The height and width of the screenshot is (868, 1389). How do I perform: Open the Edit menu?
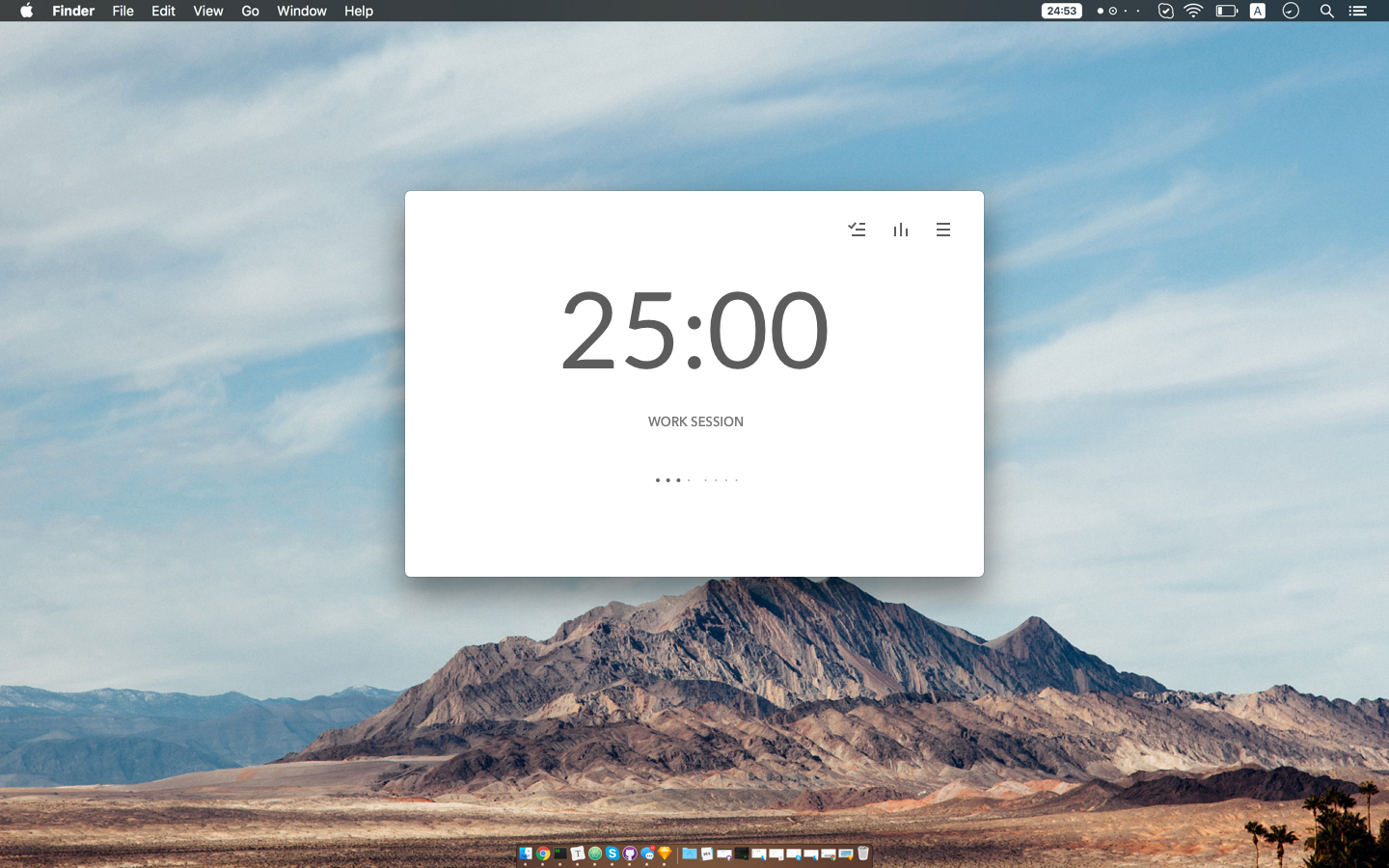[x=163, y=11]
